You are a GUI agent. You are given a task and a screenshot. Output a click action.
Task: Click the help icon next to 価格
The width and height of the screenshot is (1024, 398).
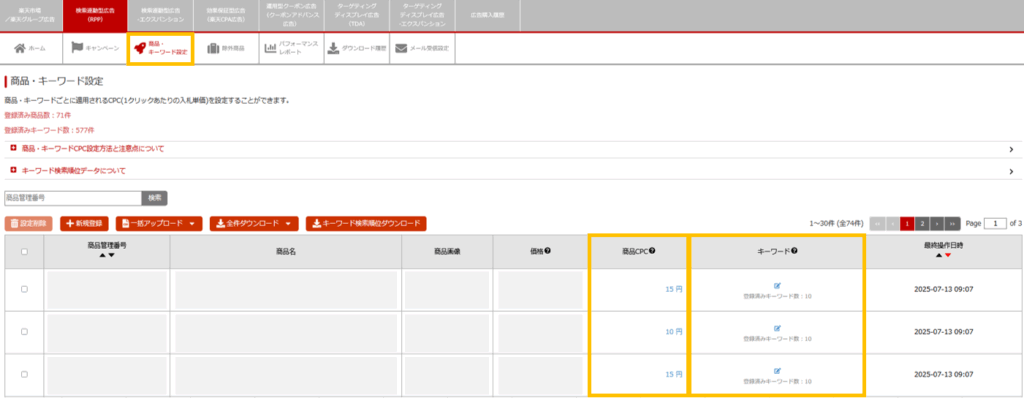(x=547, y=251)
